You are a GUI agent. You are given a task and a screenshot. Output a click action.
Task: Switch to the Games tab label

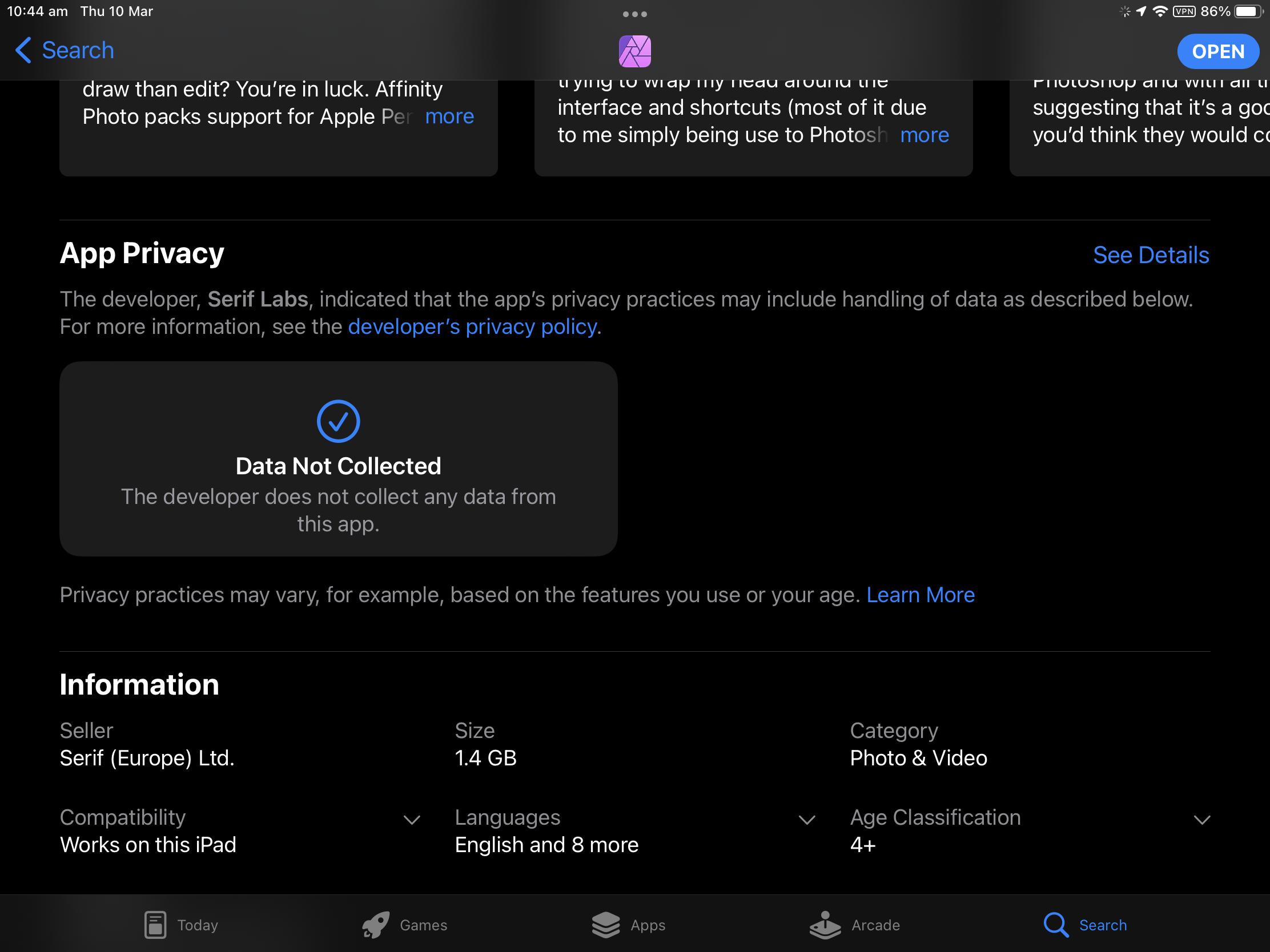423,925
